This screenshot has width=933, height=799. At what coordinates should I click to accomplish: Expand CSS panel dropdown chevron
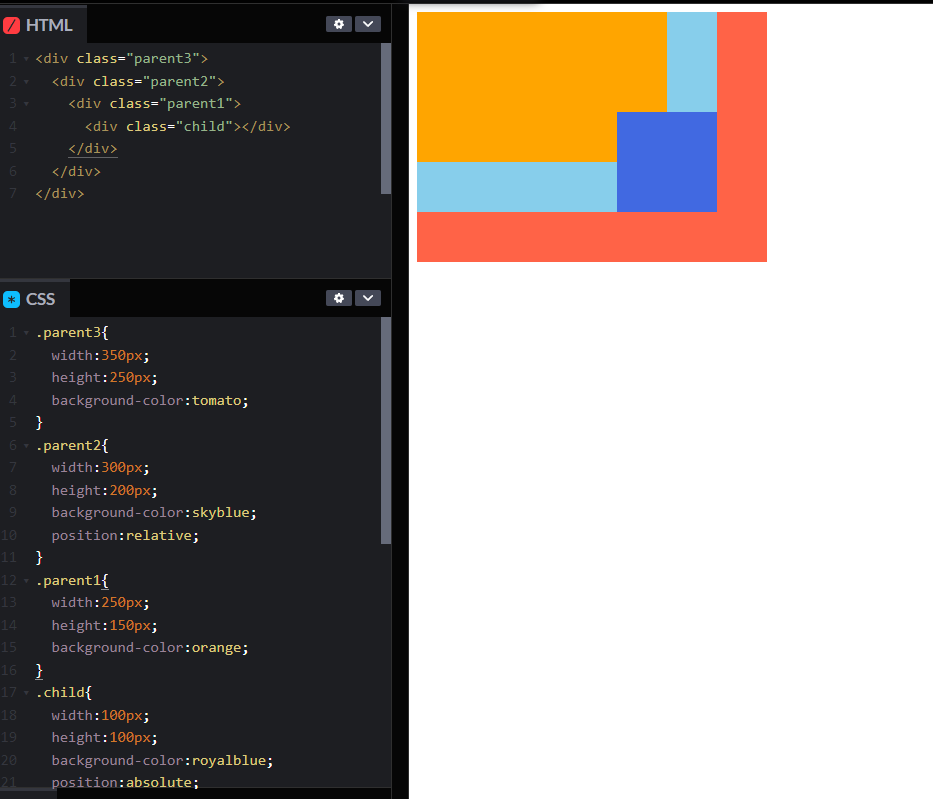click(x=368, y=298)
